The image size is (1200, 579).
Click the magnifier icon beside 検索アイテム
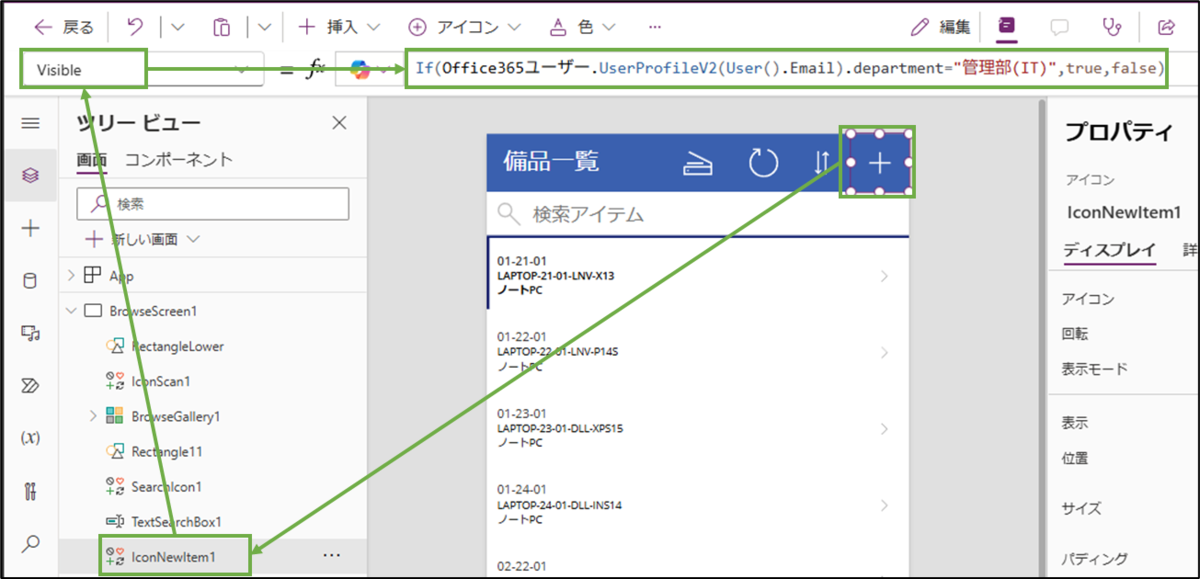(x=510, y=214)
